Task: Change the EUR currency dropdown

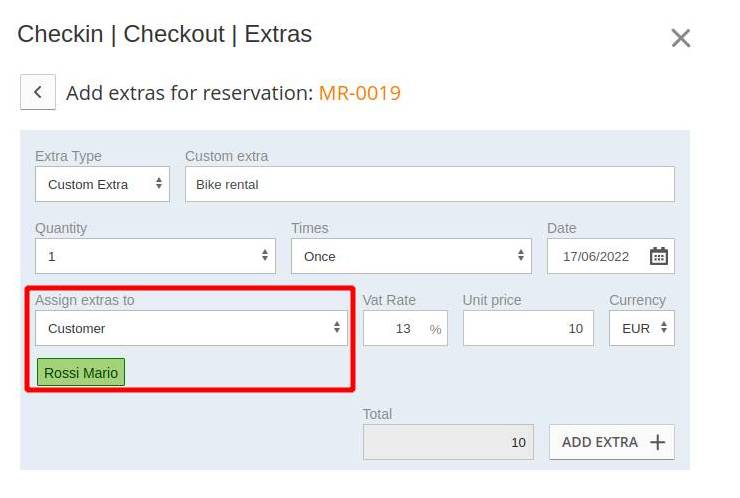Action: tap(642, 328)
